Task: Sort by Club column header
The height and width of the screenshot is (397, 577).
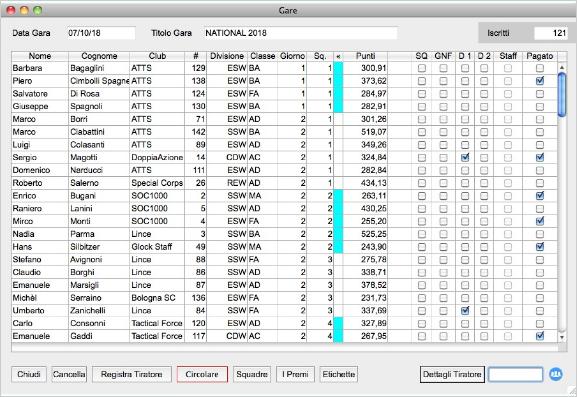Action: 157,56
